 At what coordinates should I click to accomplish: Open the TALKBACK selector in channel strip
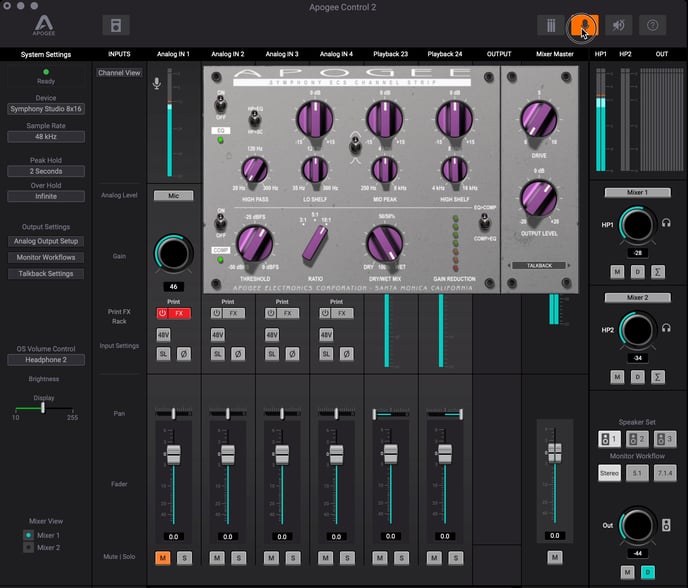pos(539,265)
